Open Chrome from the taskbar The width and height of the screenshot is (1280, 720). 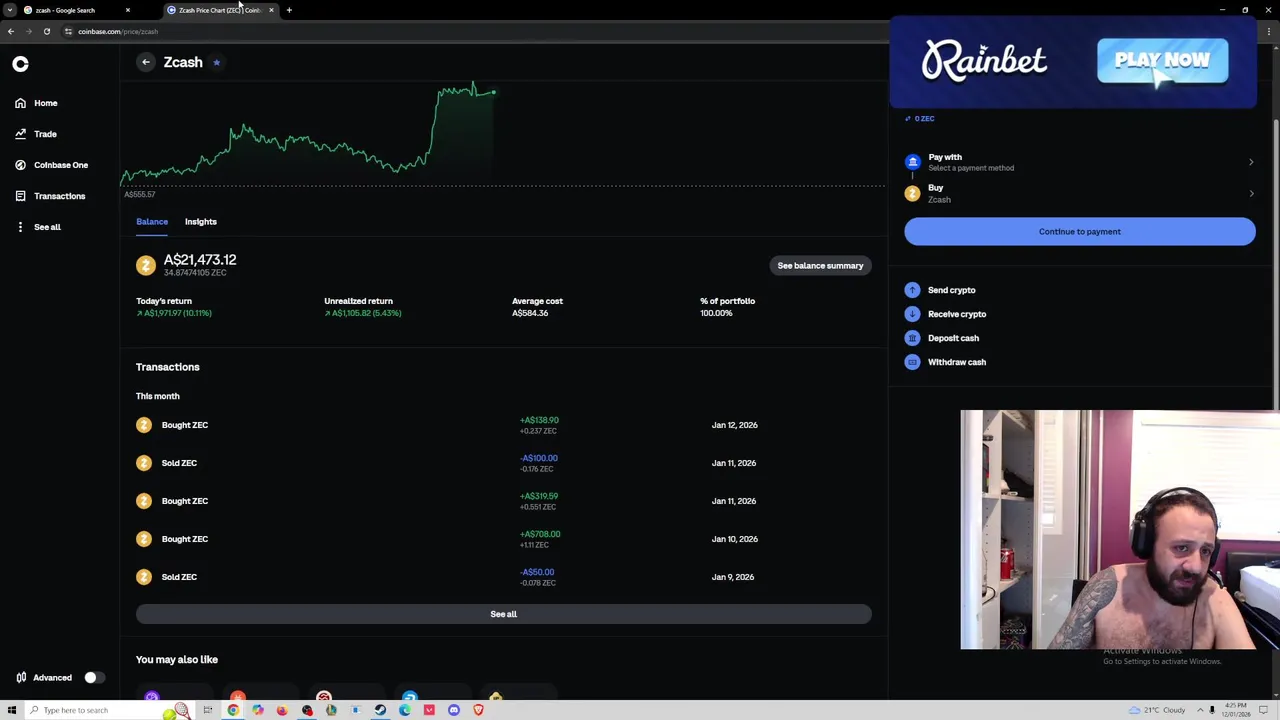(x=233, y=710)
